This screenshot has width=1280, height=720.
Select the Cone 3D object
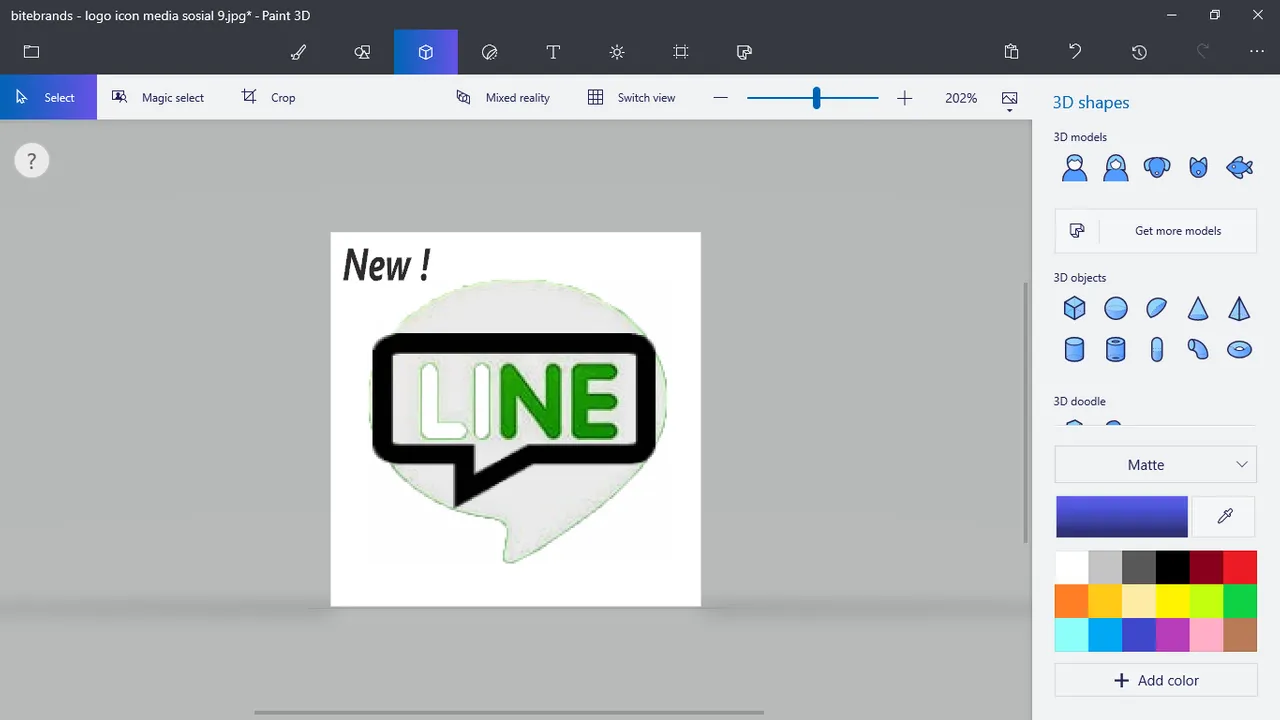(x=1198, y=308)
